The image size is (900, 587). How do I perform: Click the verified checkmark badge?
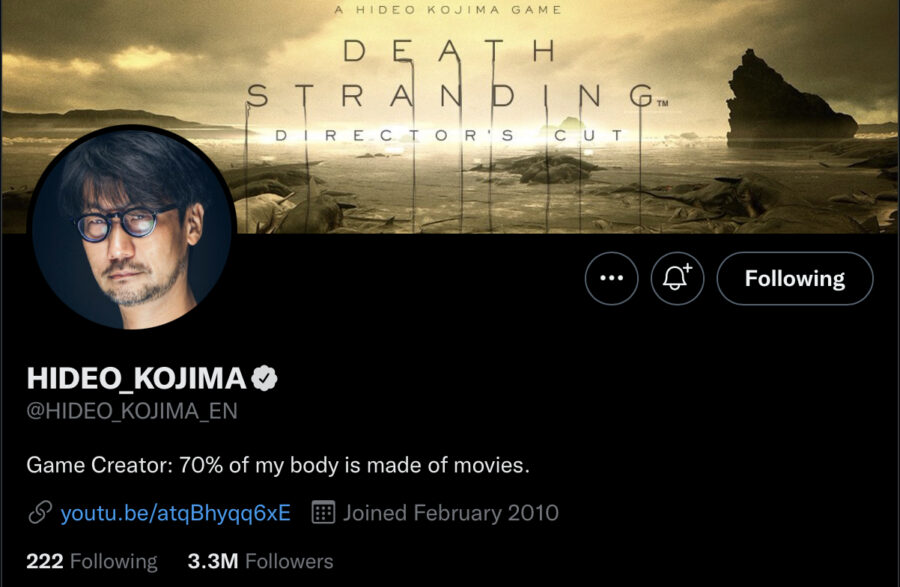[x=264, y=378]
